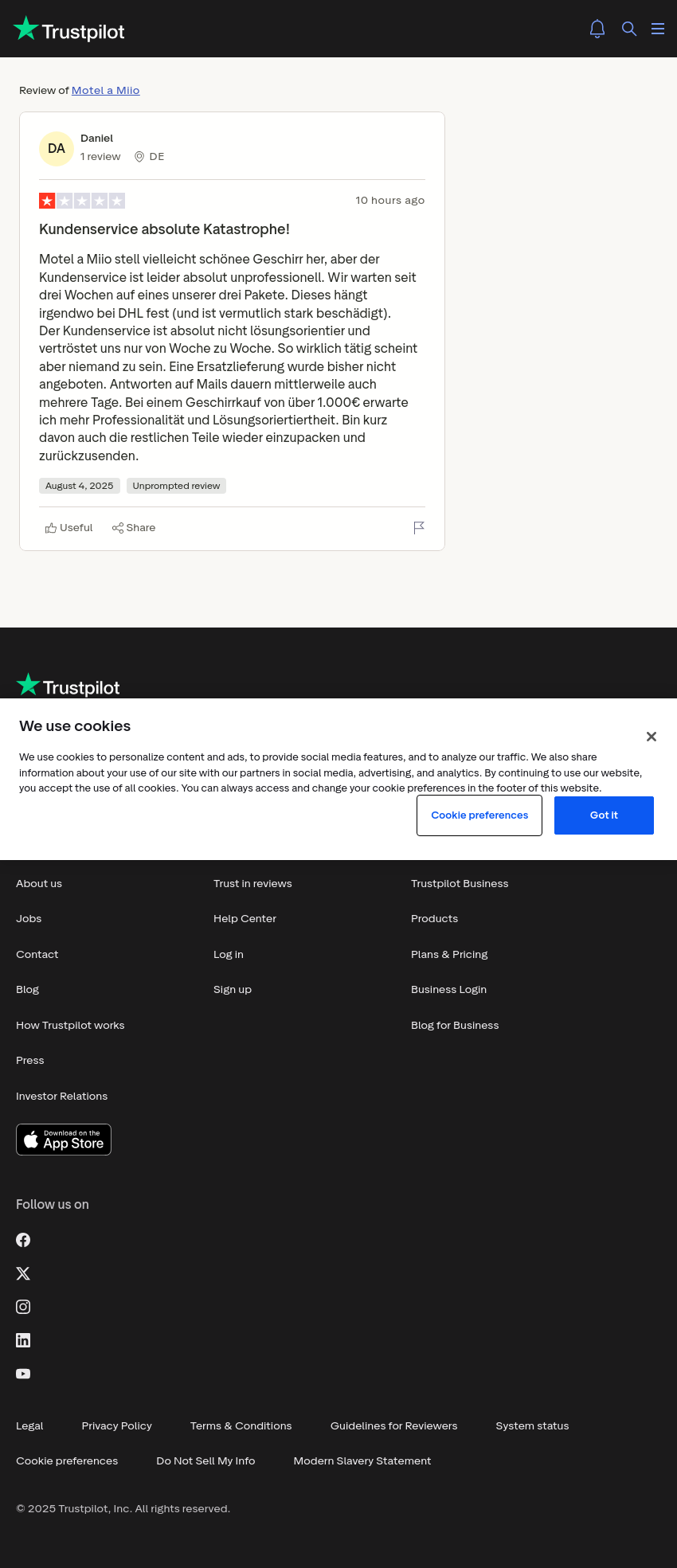Mark the review as Useful

coord(69,528)
